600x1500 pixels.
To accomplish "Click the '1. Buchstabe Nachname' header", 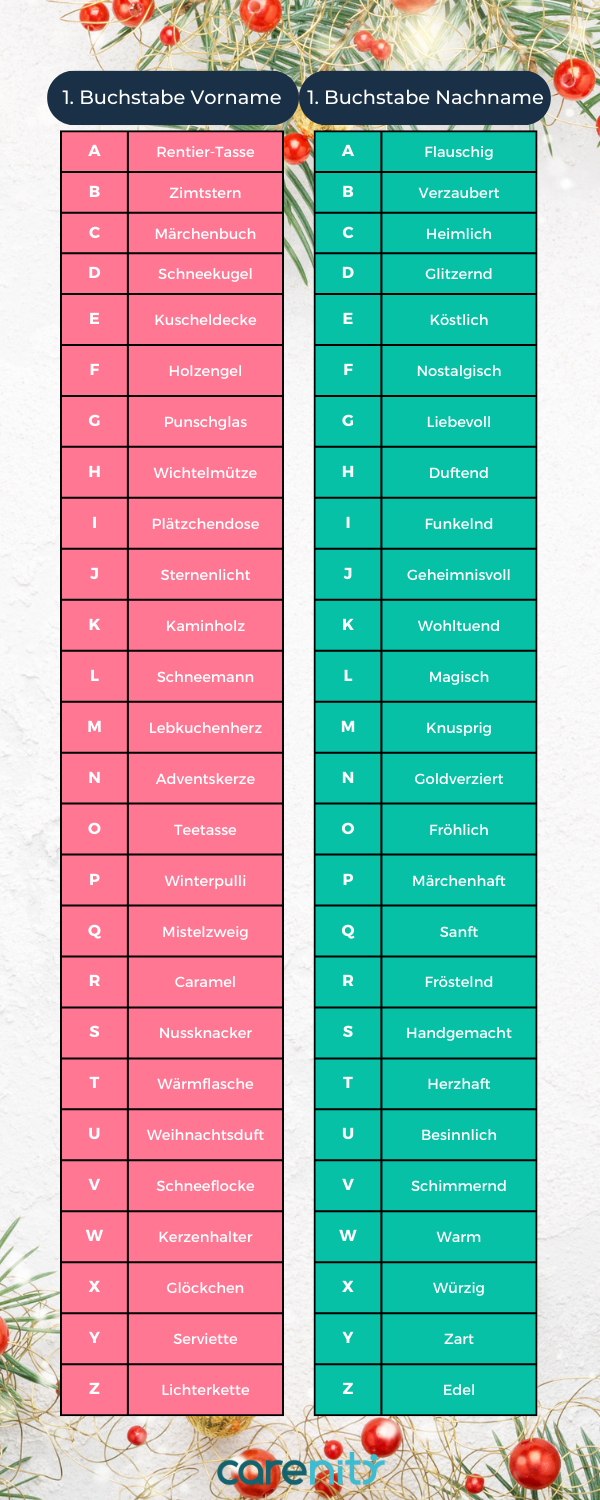I will coord(425,98).
